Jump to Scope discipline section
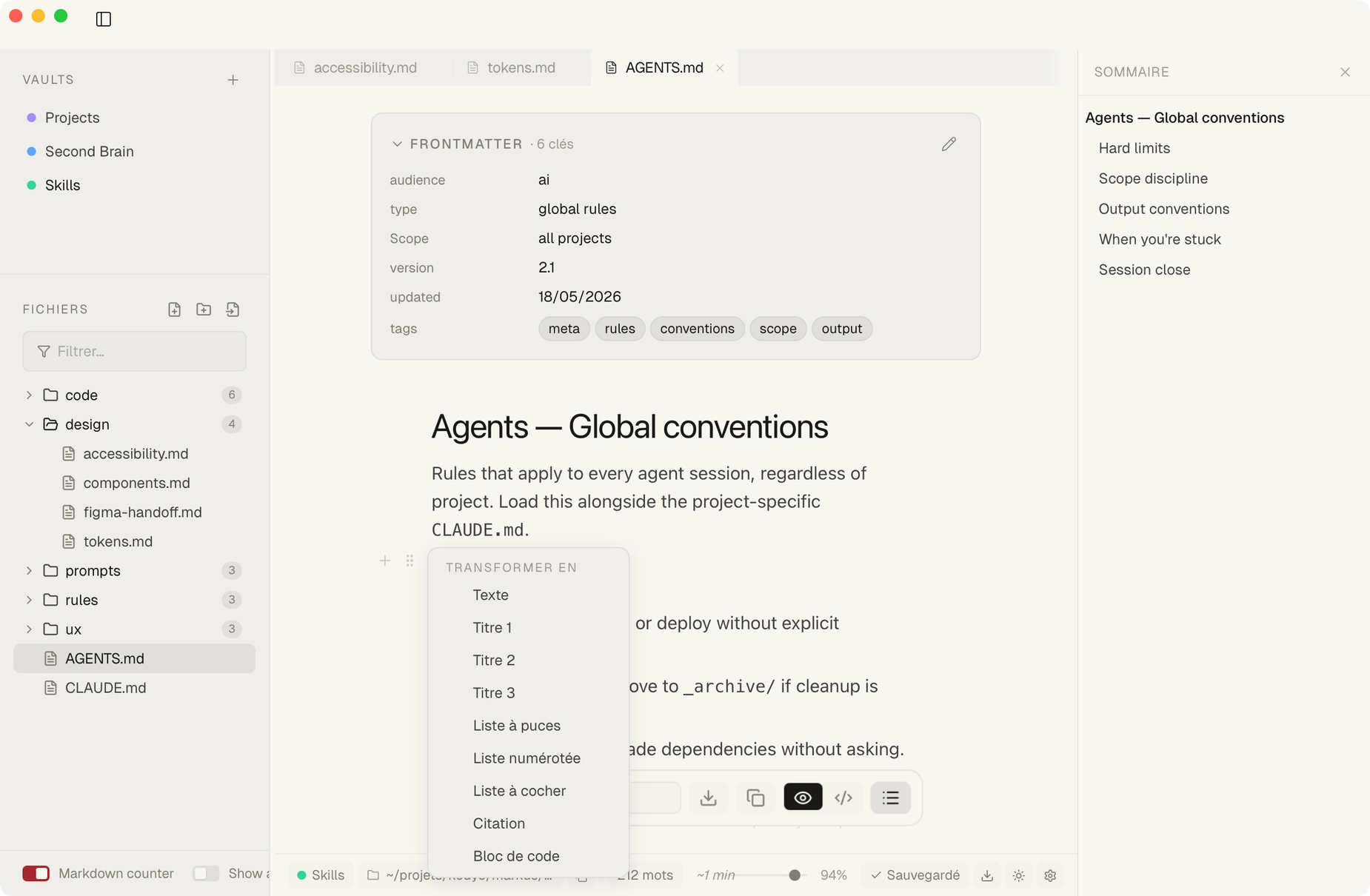1370x896 pixels. tap(1152, 178)
